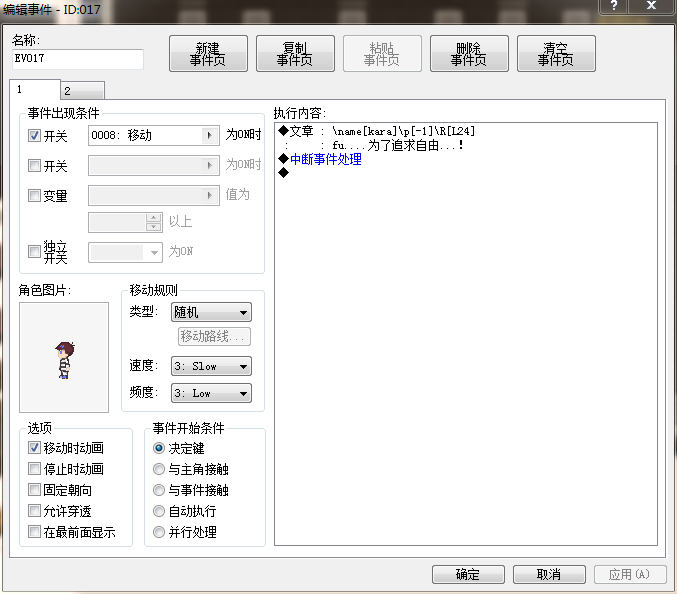Open switch selector 0008: 移动

[x=154, y=136]
